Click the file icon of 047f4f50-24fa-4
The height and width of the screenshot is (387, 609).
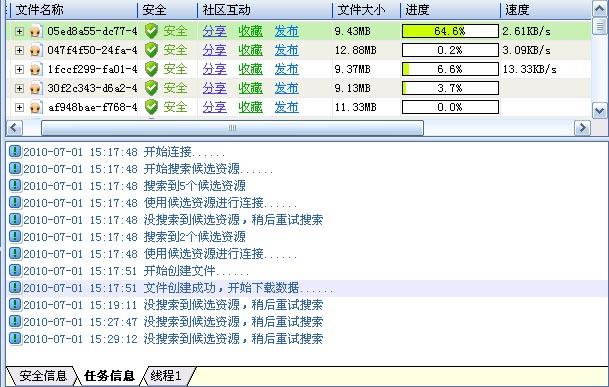(35, 50)
